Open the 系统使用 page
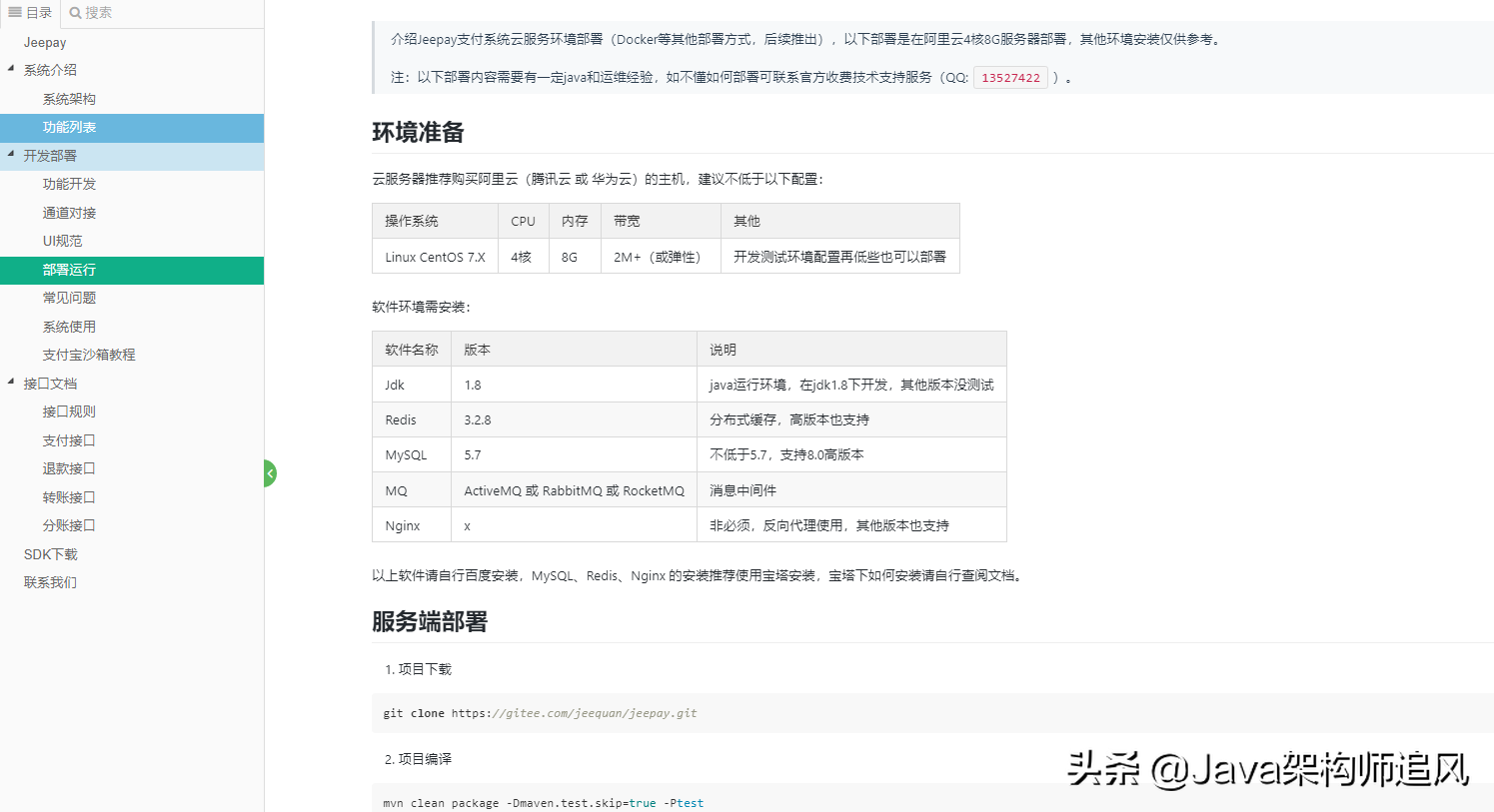The height and width of the screenshot is (812, 1494). pos(69,326)
